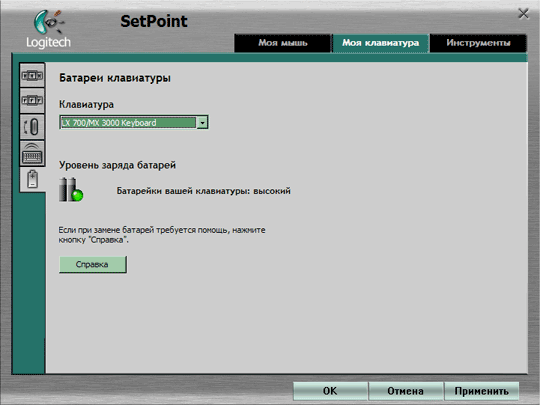Switch to the Моя клавиатура tab
Viewport: 540px width, 405px height.
click(x=381, y=43)
